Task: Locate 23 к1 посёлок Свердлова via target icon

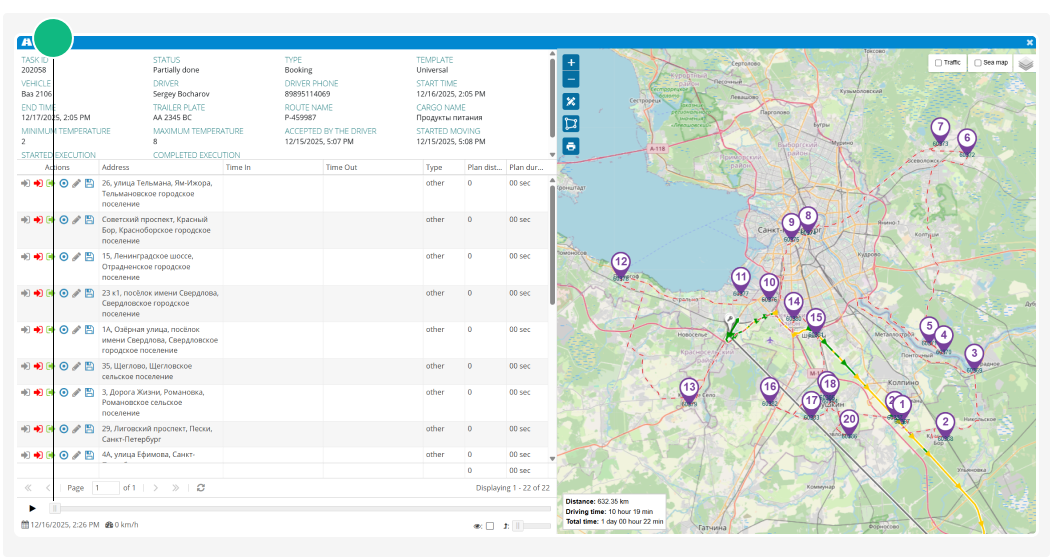Action: click(x=64, y=294)
